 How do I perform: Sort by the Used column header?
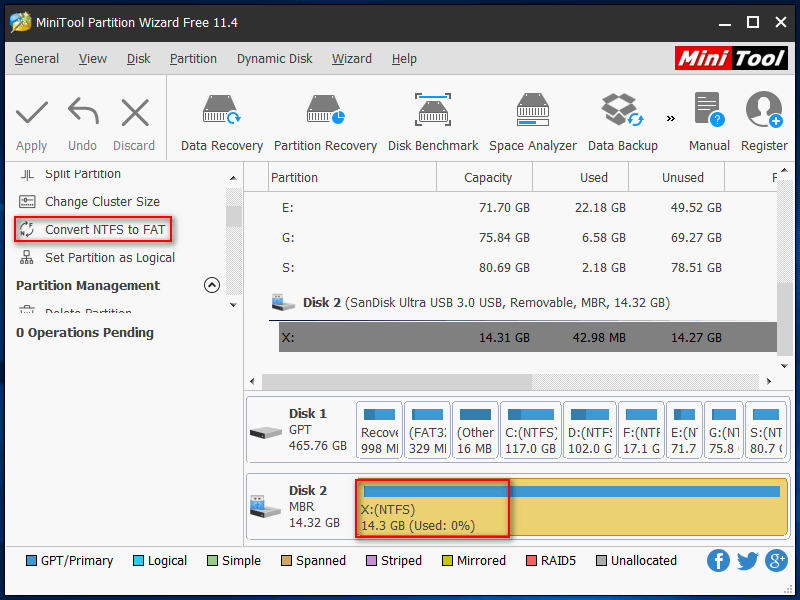point(581,178)
